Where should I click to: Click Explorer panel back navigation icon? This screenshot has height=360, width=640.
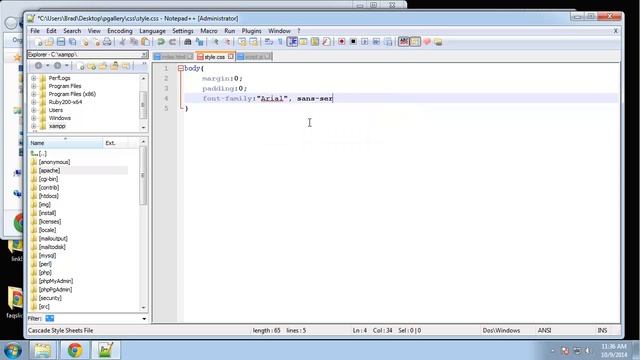[x=38, y=65]
